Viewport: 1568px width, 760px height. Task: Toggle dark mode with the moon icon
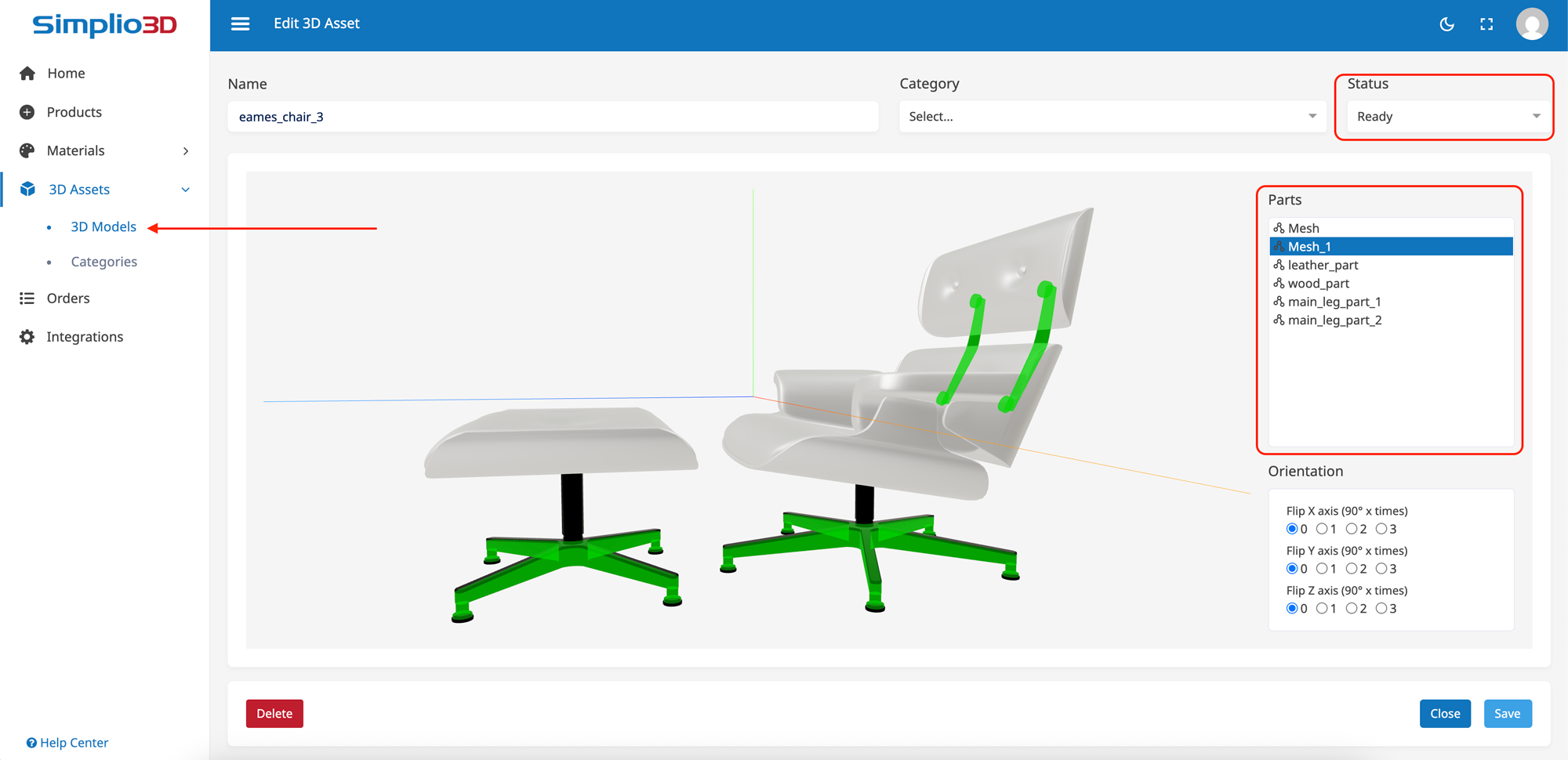[x=1446, y=24]
